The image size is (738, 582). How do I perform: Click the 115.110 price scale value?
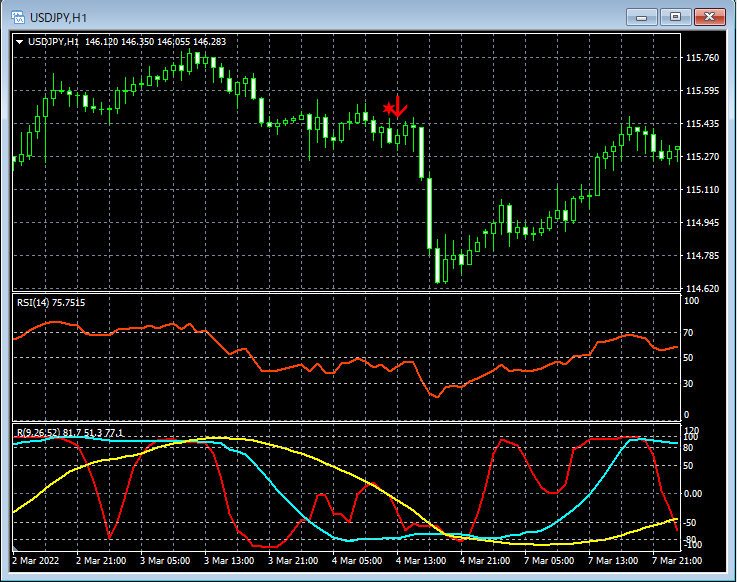702,190
